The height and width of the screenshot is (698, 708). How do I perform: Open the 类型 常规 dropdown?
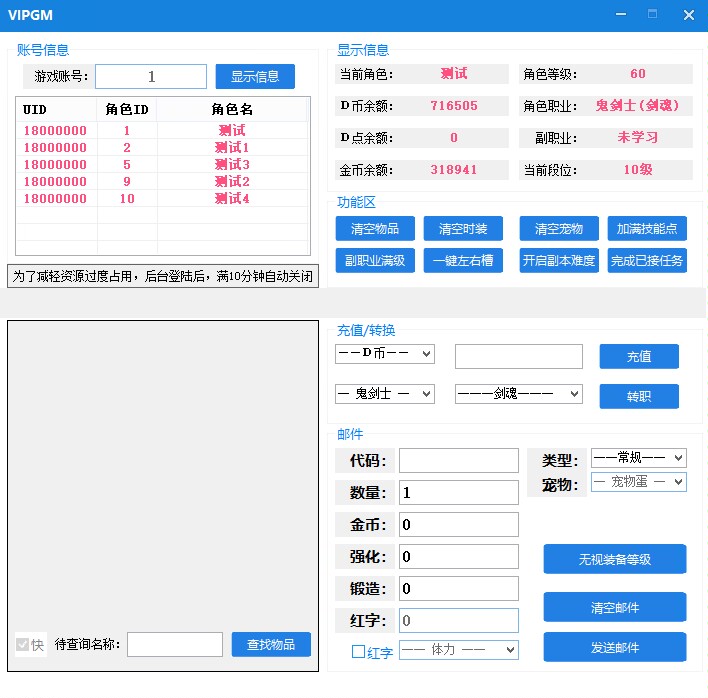click(x=638, y=458)
